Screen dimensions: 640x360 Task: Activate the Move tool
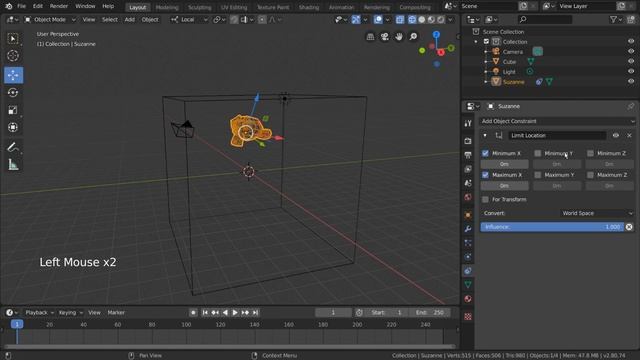point(13,75)
